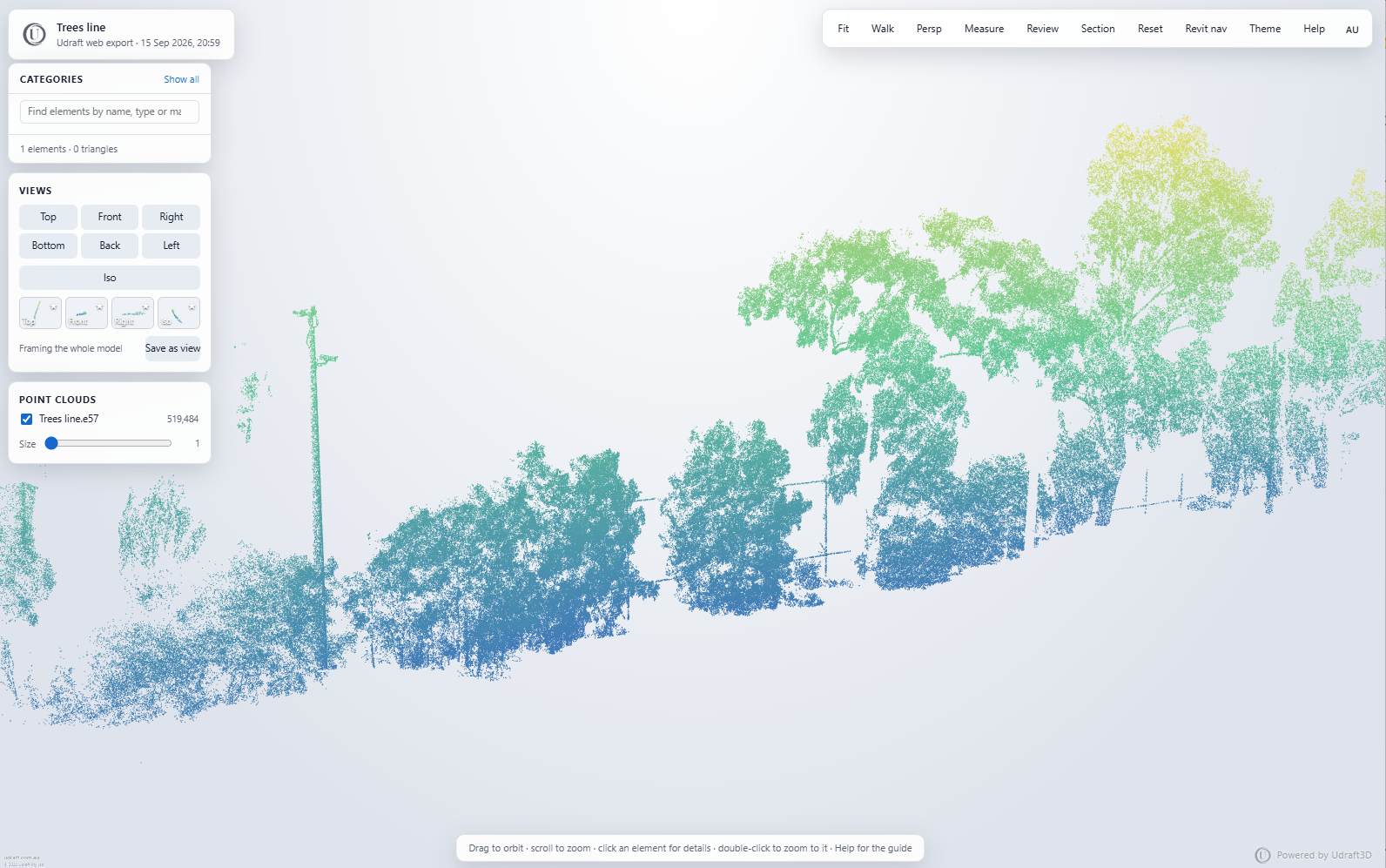
Task: Change the viewer Theme
Action: [1265, 29]
